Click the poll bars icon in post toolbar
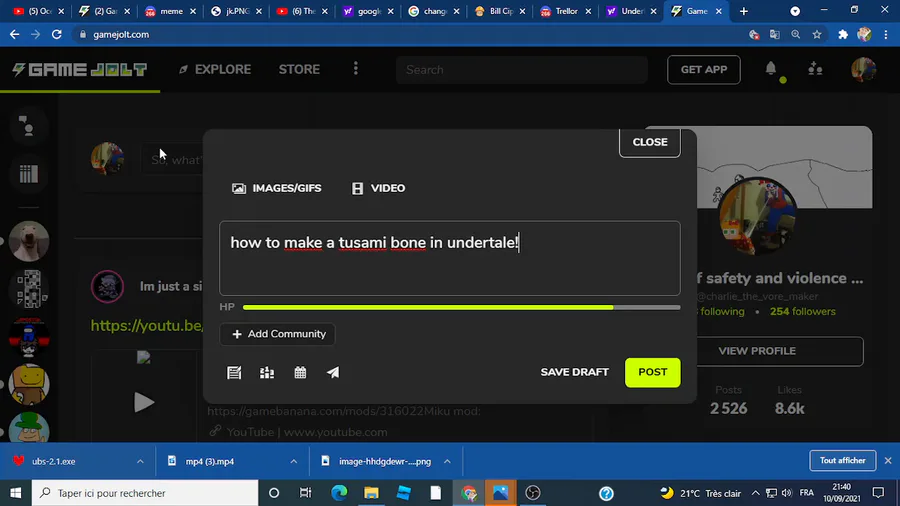 click(267, 372)
